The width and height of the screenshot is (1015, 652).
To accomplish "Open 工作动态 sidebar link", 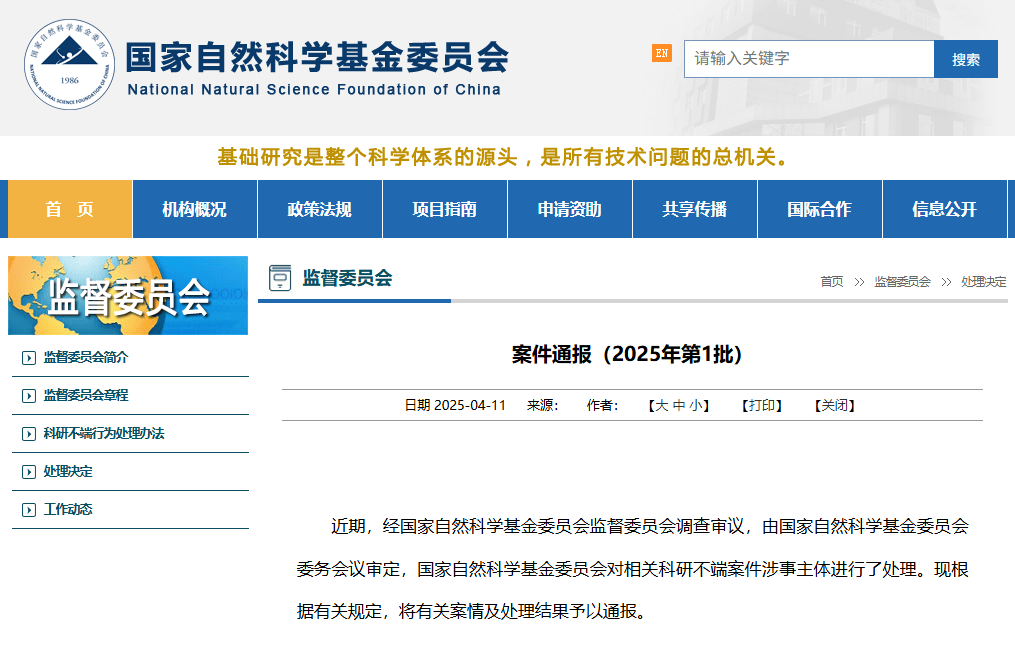I will tap(68, 510).
